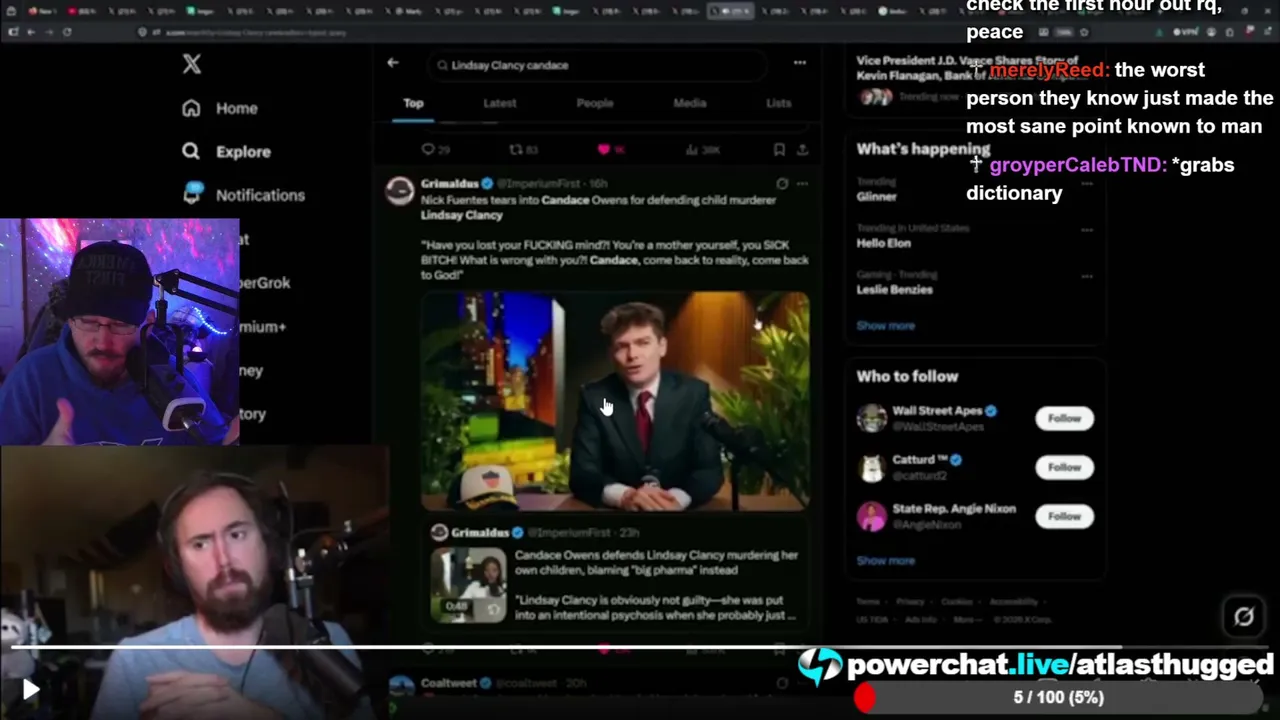This screenshot has height=720, width=1280.
Task: Follow Catturd
Action: click(x=1064, y=467)
